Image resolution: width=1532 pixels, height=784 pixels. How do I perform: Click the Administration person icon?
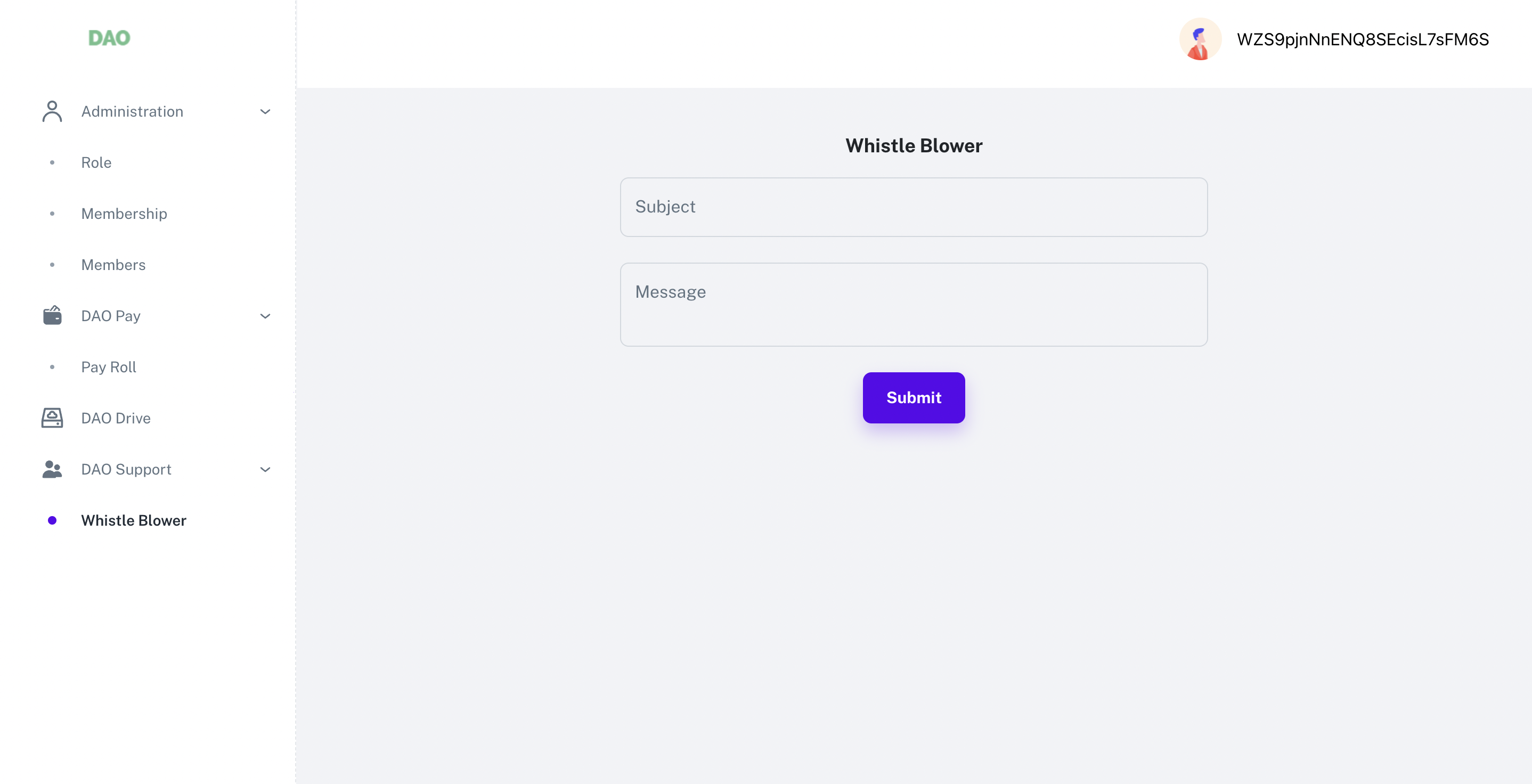[51, 111]
